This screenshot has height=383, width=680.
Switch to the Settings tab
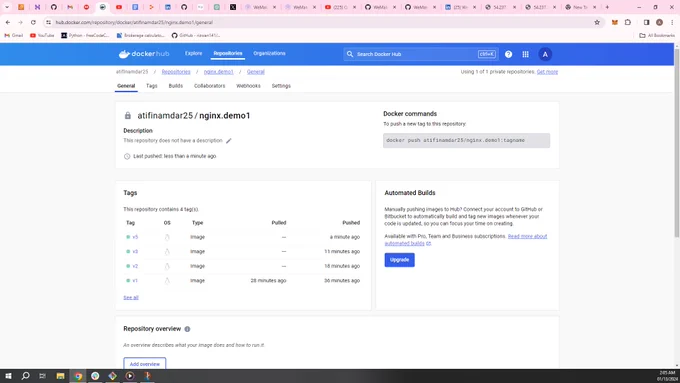[281, 86]
